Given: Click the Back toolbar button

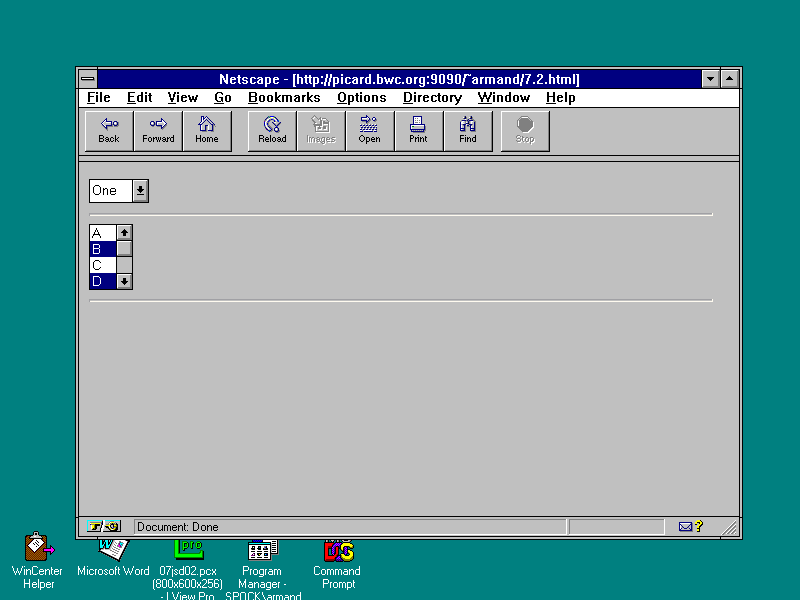Looking at the screenshot, I should pos(109,131).
